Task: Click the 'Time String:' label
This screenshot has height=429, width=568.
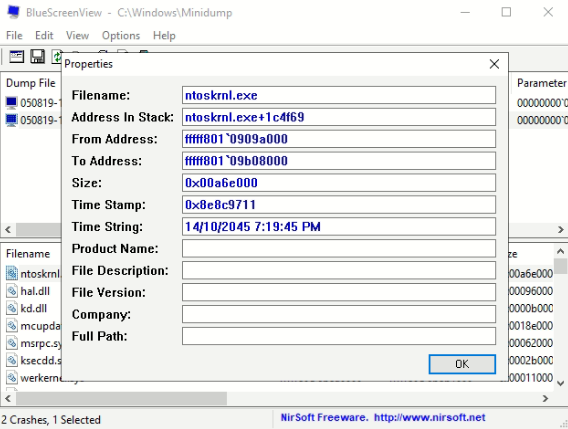Action: [x=107, y=227]
